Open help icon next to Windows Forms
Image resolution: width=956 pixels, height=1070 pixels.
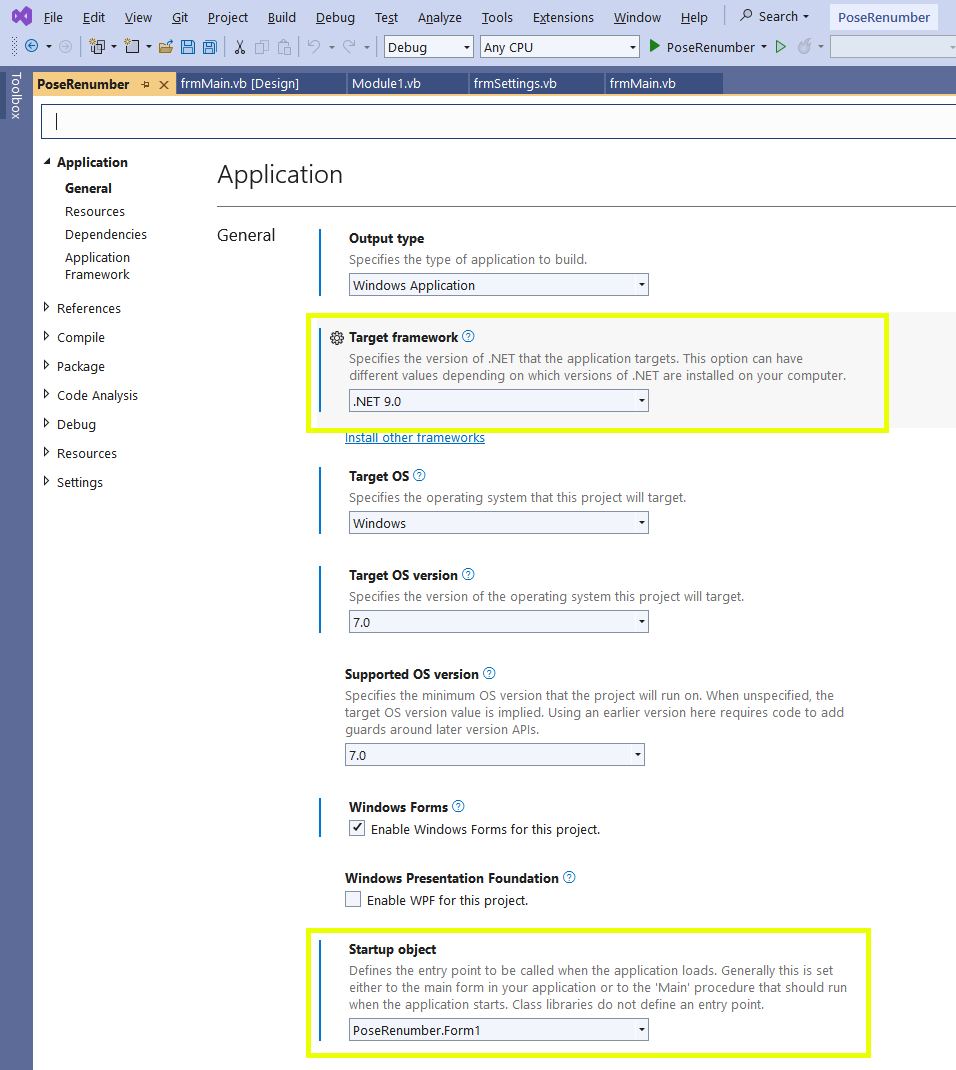(459, 806)
